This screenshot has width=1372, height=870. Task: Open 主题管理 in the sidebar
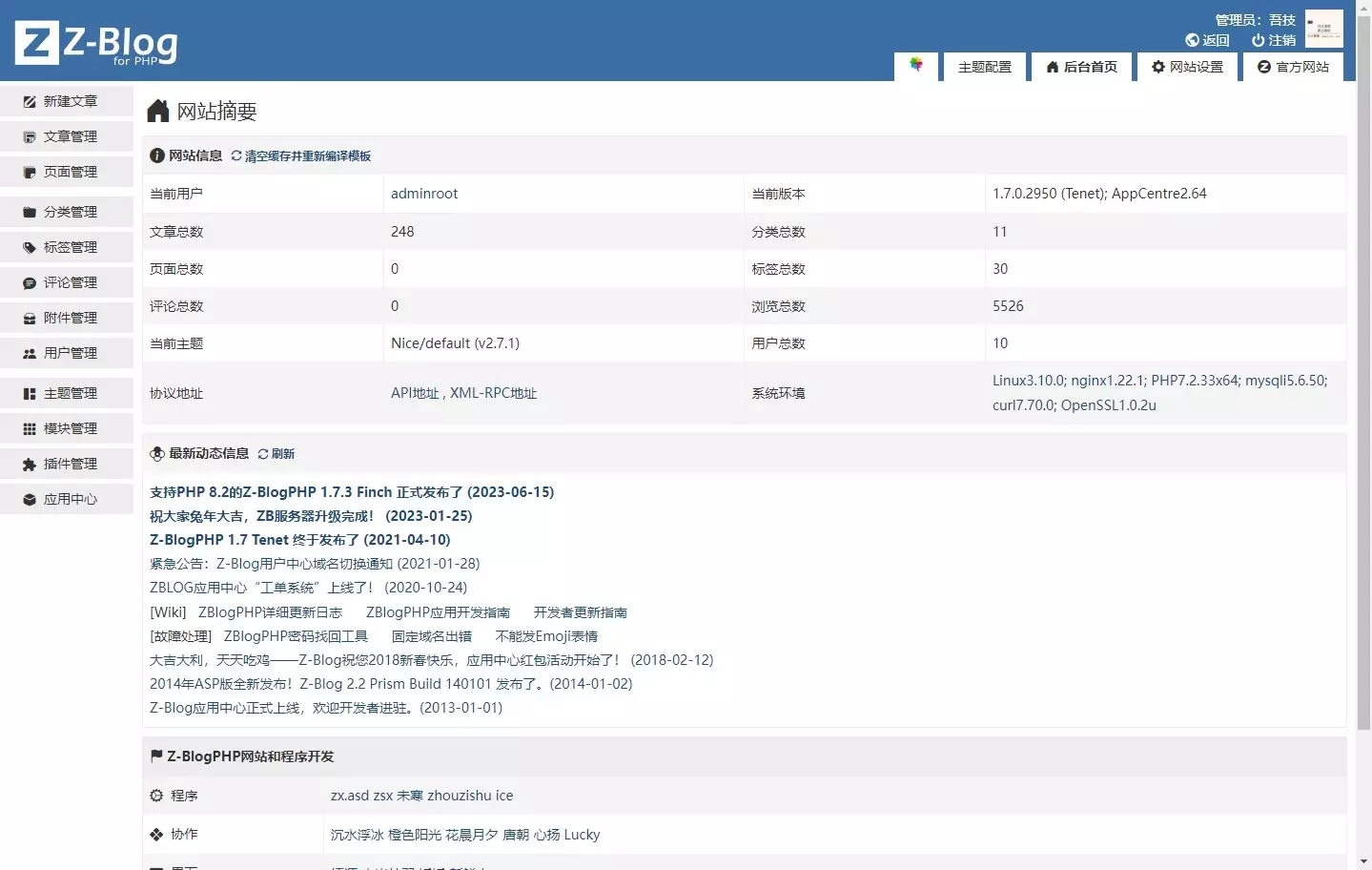67,393
